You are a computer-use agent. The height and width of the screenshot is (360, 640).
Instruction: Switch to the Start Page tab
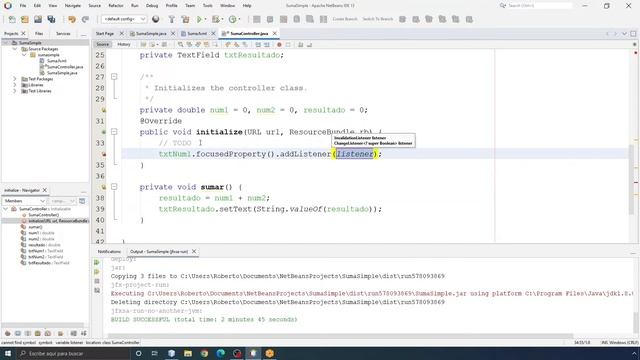click(105, 33)
